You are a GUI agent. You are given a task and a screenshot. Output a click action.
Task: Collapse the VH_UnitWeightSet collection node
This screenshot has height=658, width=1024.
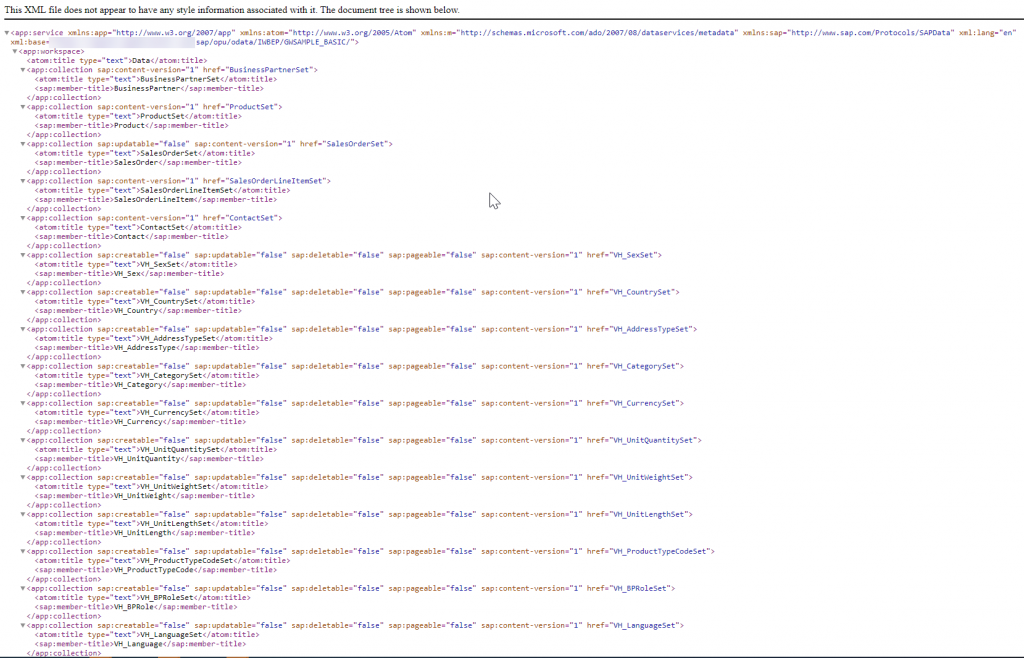22,477
